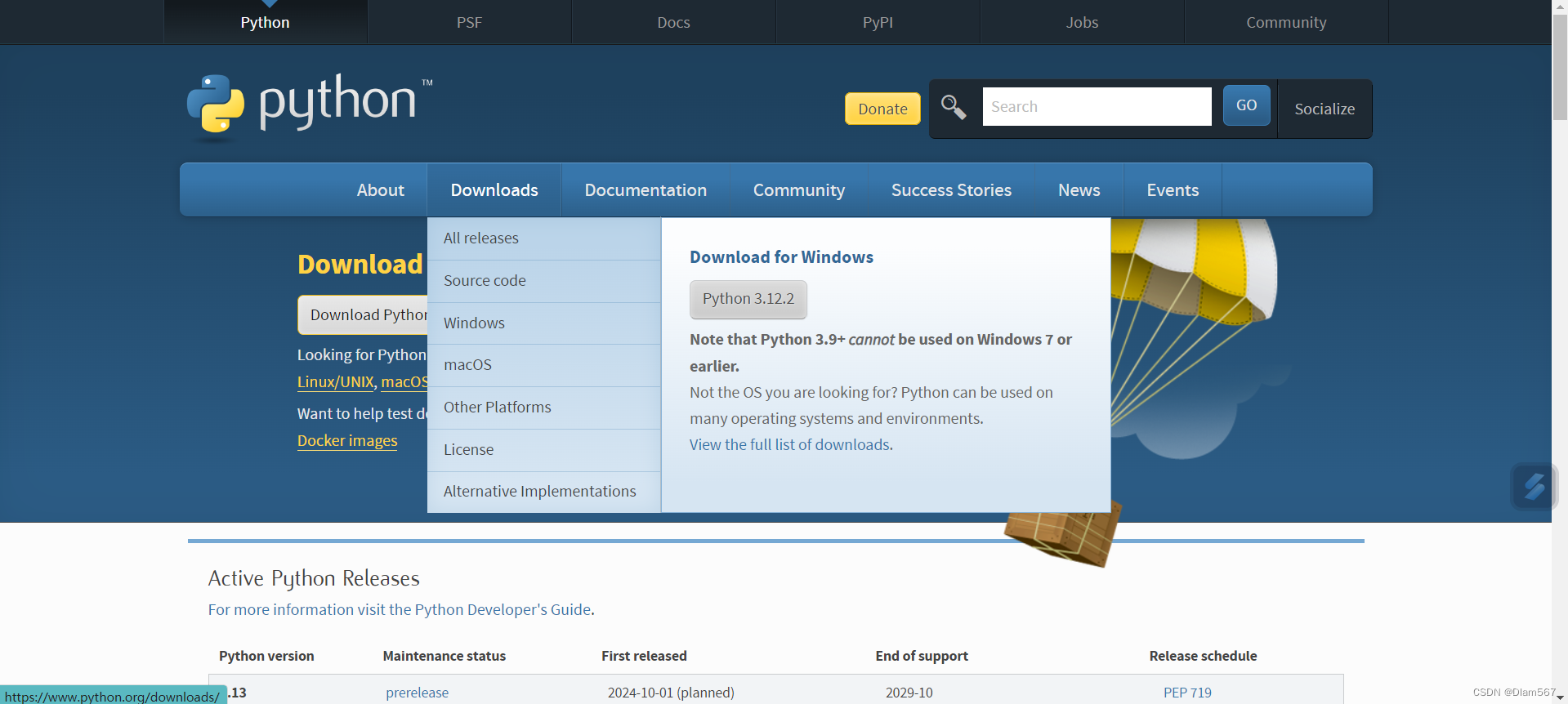1568x704 pixels.
Task: Open the Python tab in top bar
Action: tap(265, 22)
